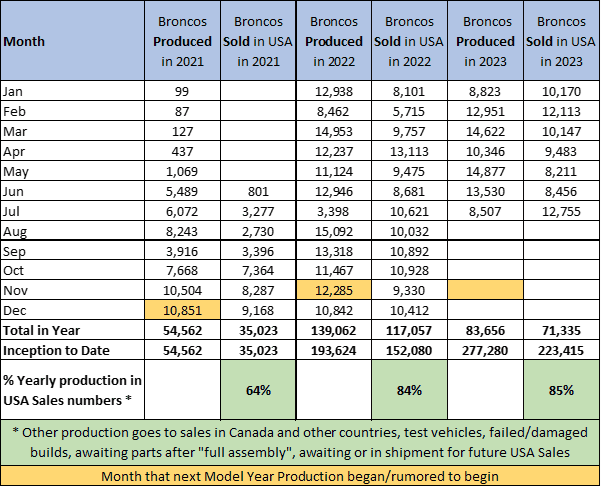Select the May row label
Viewport: 601px width, 487px height.
tap(72, 171)
